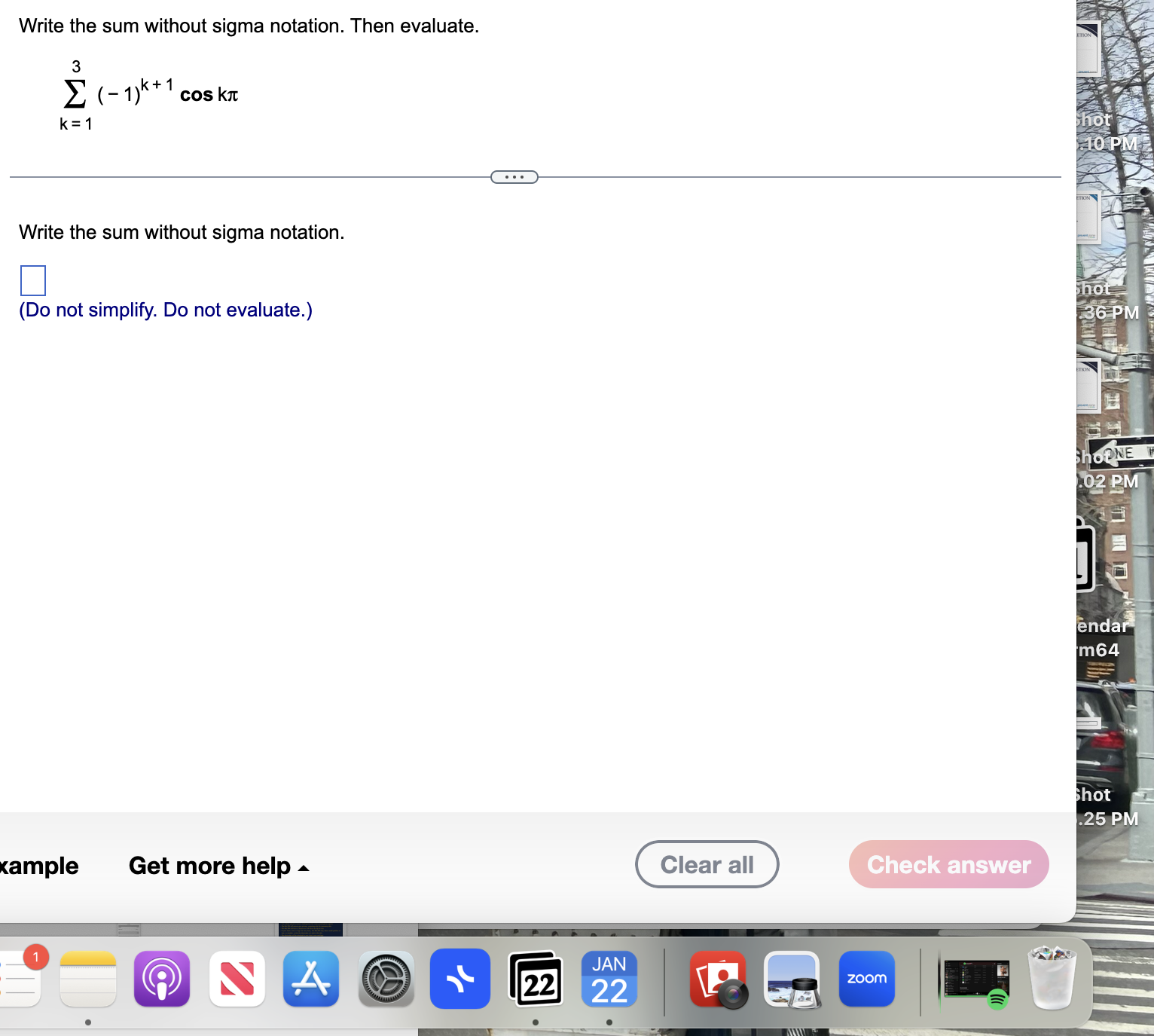The width and height of the screenshot is (1154, 1036).
Task: Open the blue app icon beside System Settings
Action: pos(460,979)
